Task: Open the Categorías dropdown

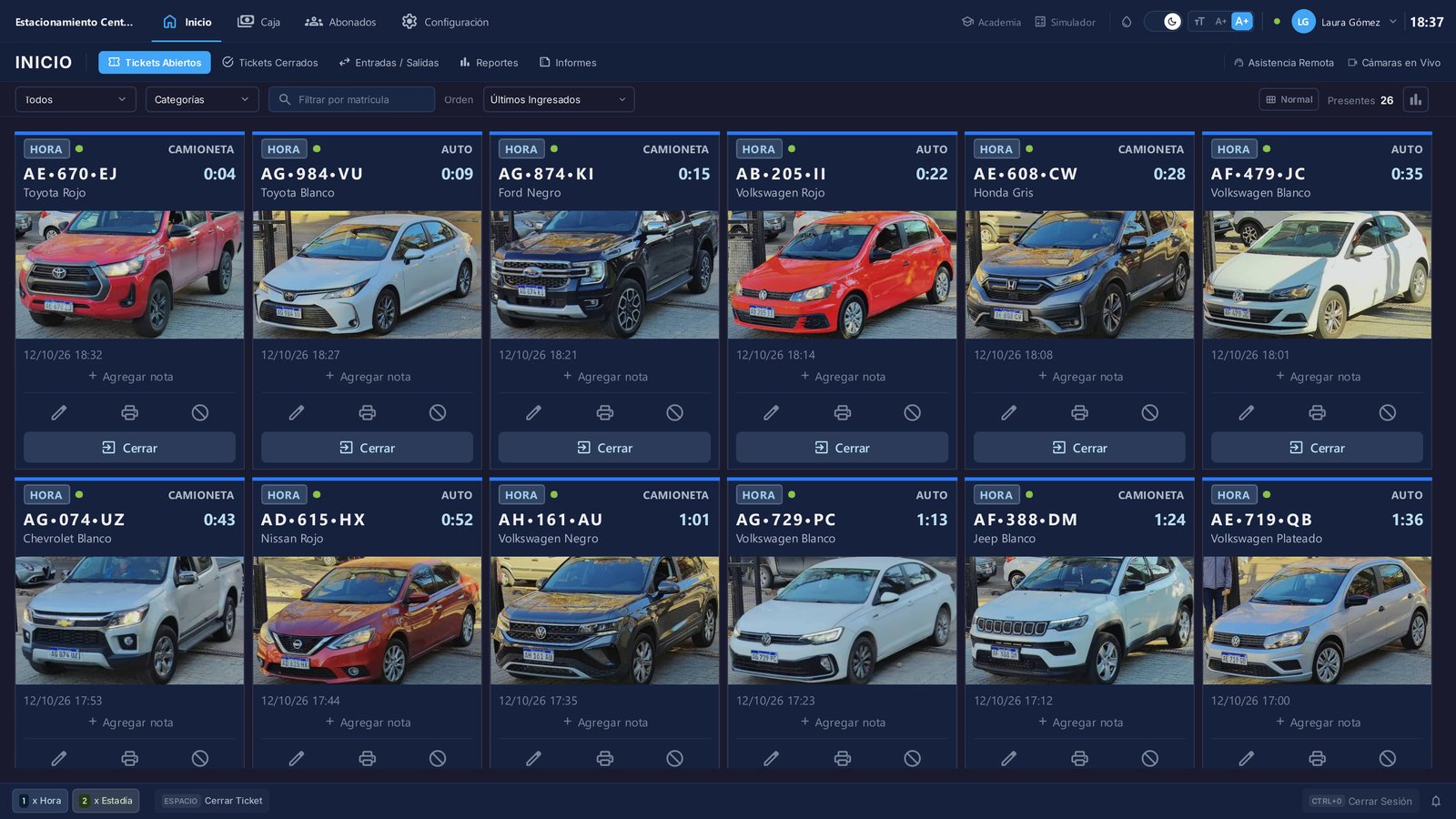Action: (x=202, y=100)
